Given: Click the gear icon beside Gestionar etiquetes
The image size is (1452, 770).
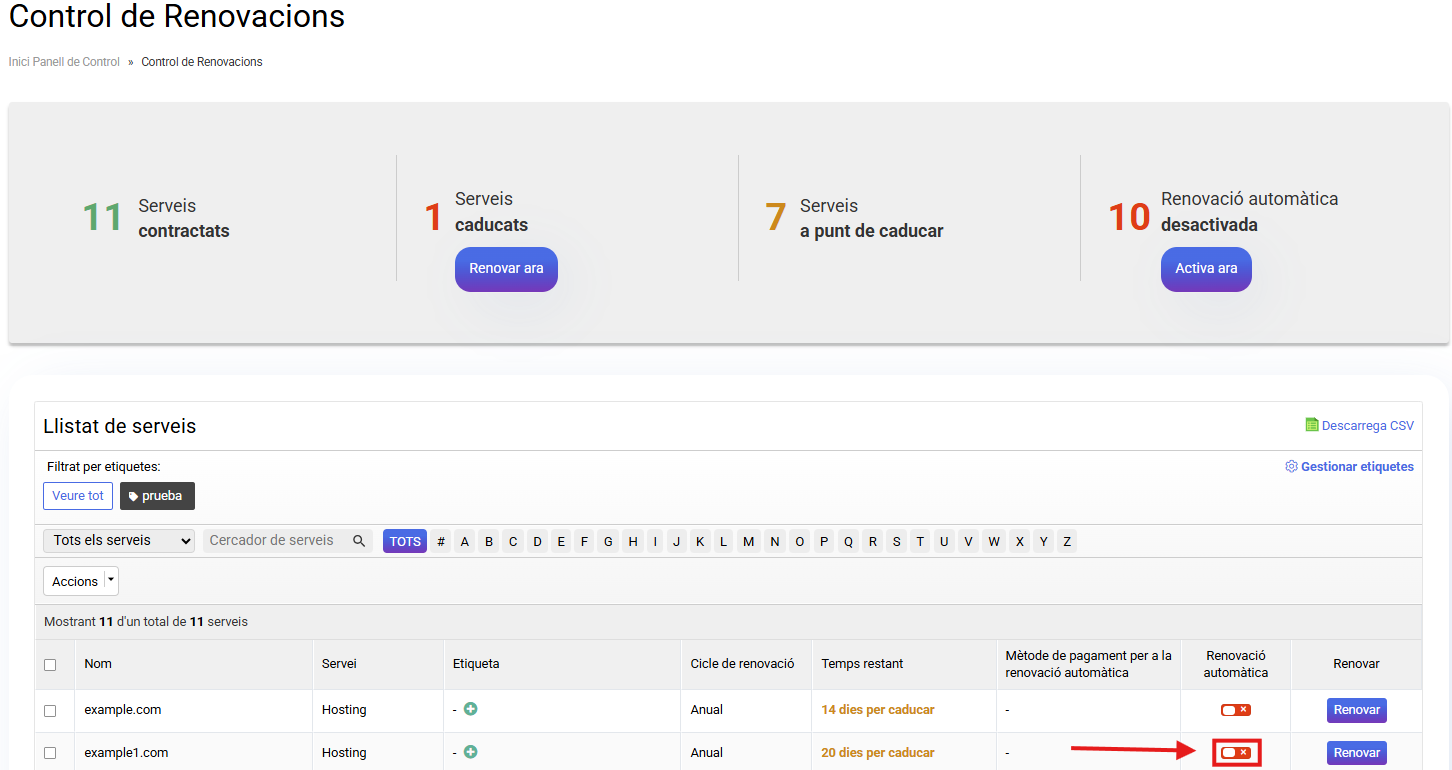Looking at the screenshot, I should tap(1291, 467).
